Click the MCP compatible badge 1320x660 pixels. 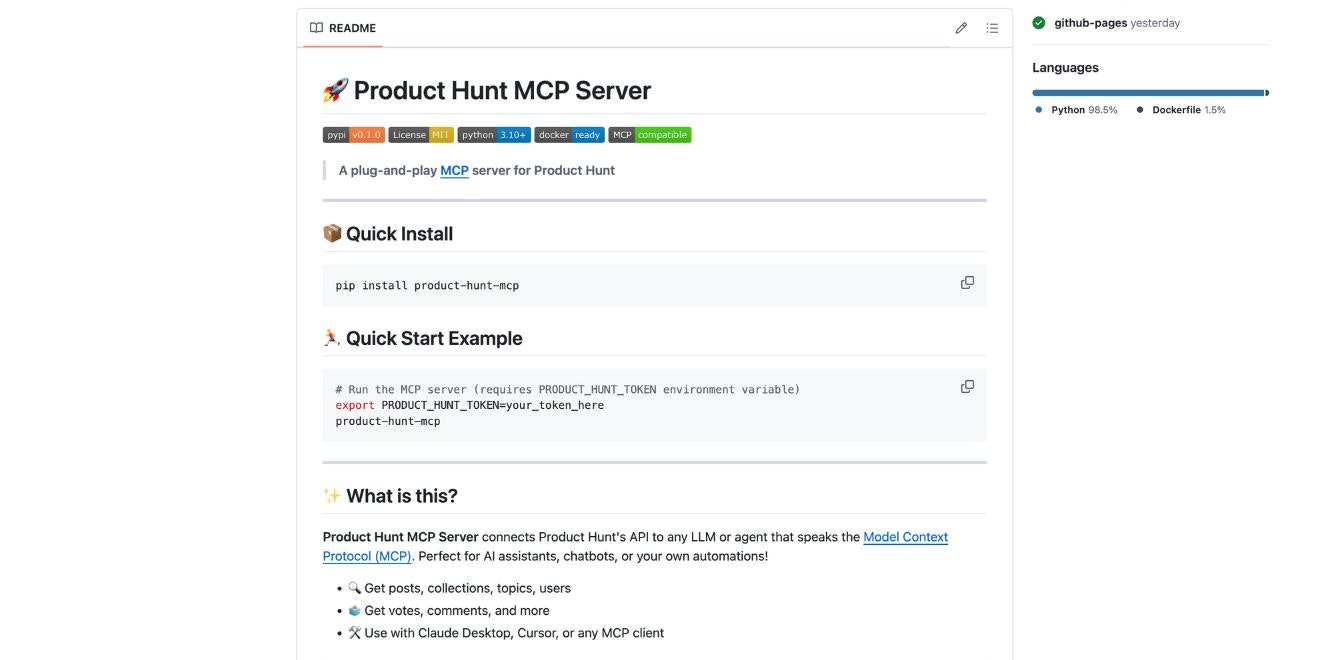pos(651,134)
